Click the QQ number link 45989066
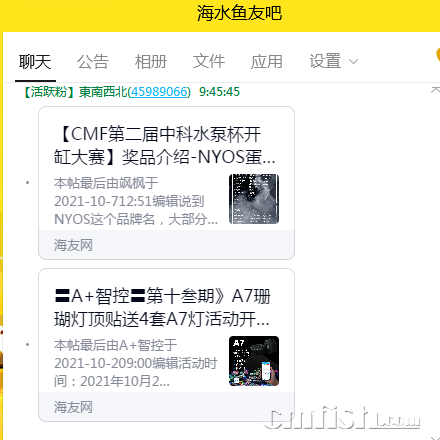Viewport: 440px width, 440px height. point(159,92)
